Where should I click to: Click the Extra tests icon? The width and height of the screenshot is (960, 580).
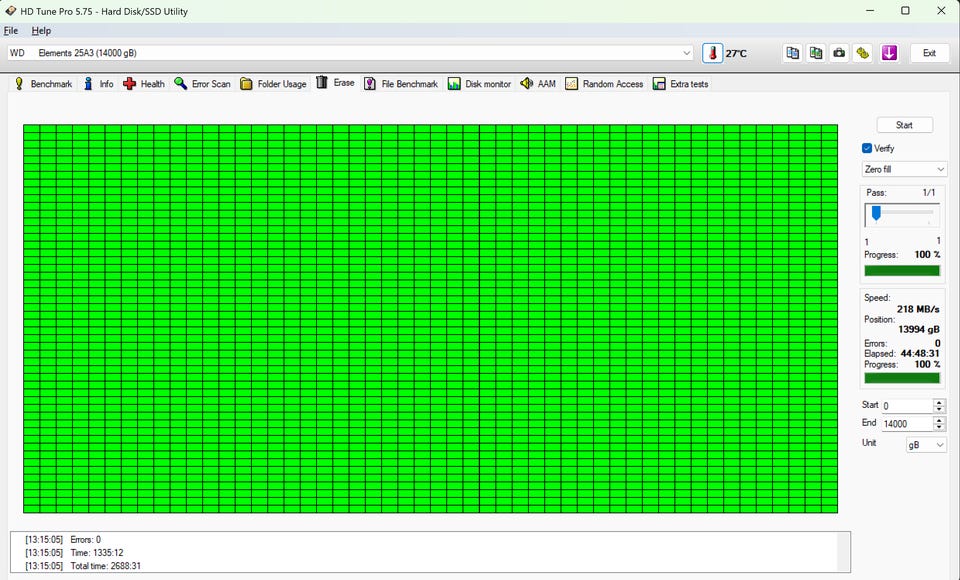pyautogui.click(x=659, y=84)
